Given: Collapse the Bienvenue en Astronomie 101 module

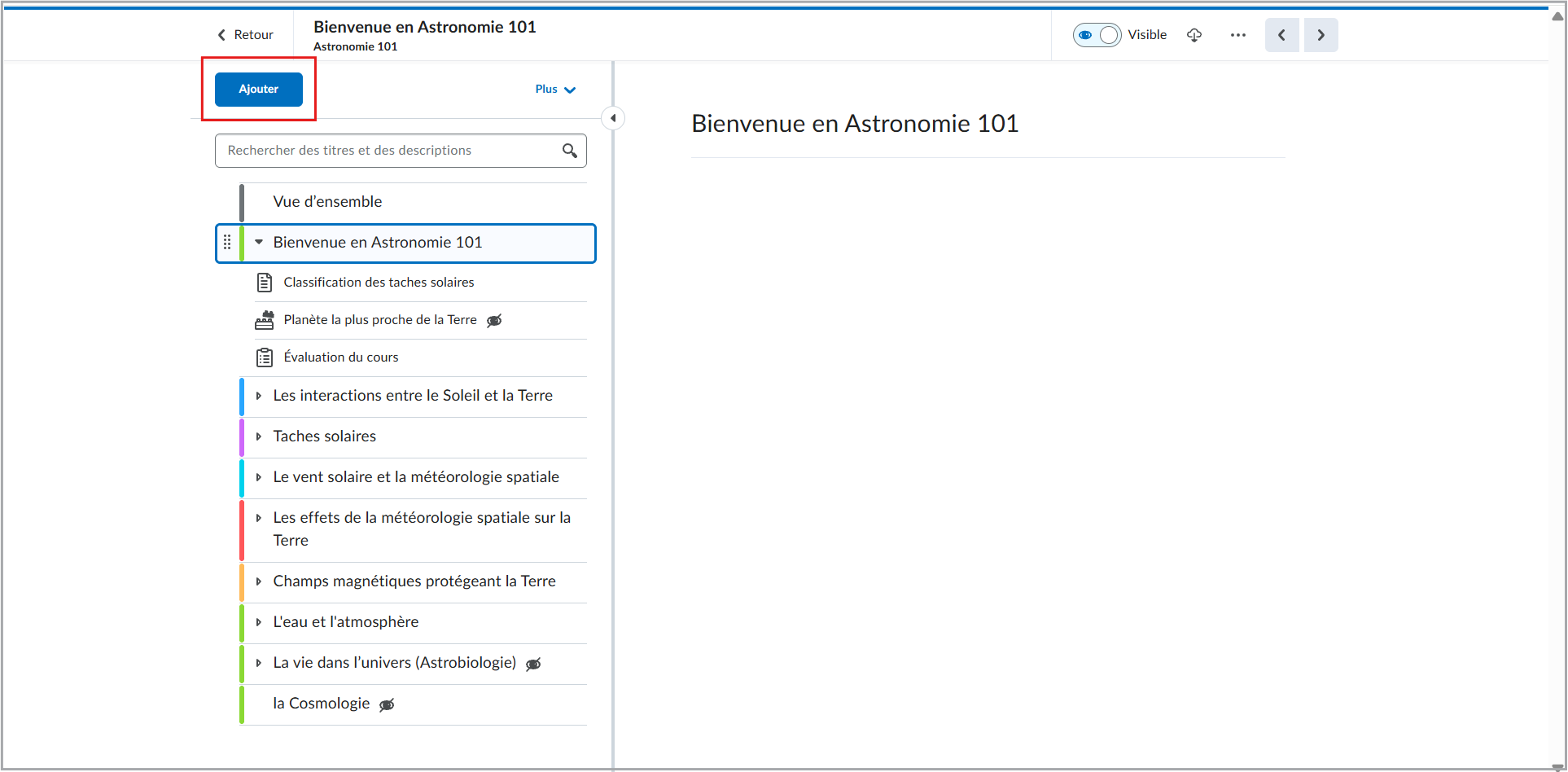Looking at the screenshot, I should [259, 243].
